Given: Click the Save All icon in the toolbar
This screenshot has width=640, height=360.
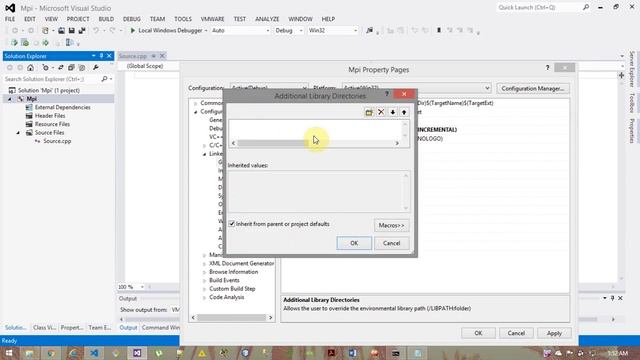Looking at the screenshot, I should 82,31.
